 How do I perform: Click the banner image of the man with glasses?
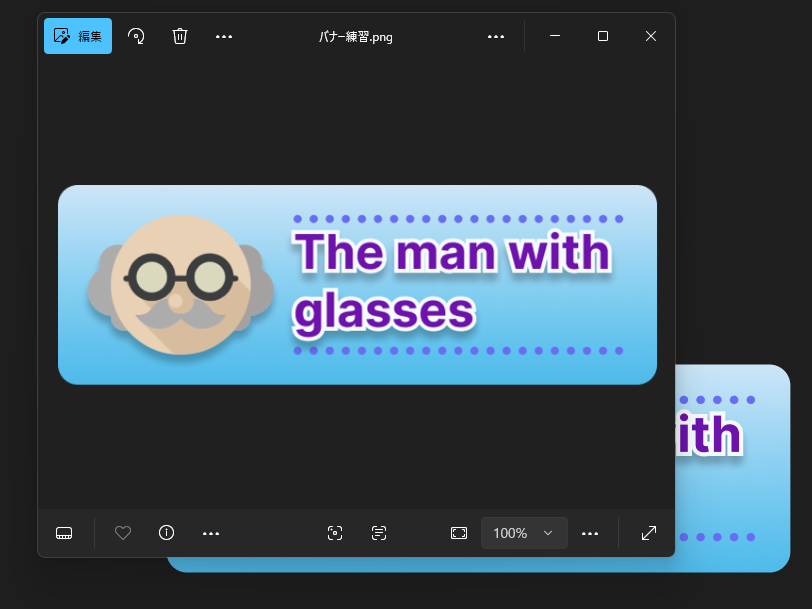click(357, 285)
